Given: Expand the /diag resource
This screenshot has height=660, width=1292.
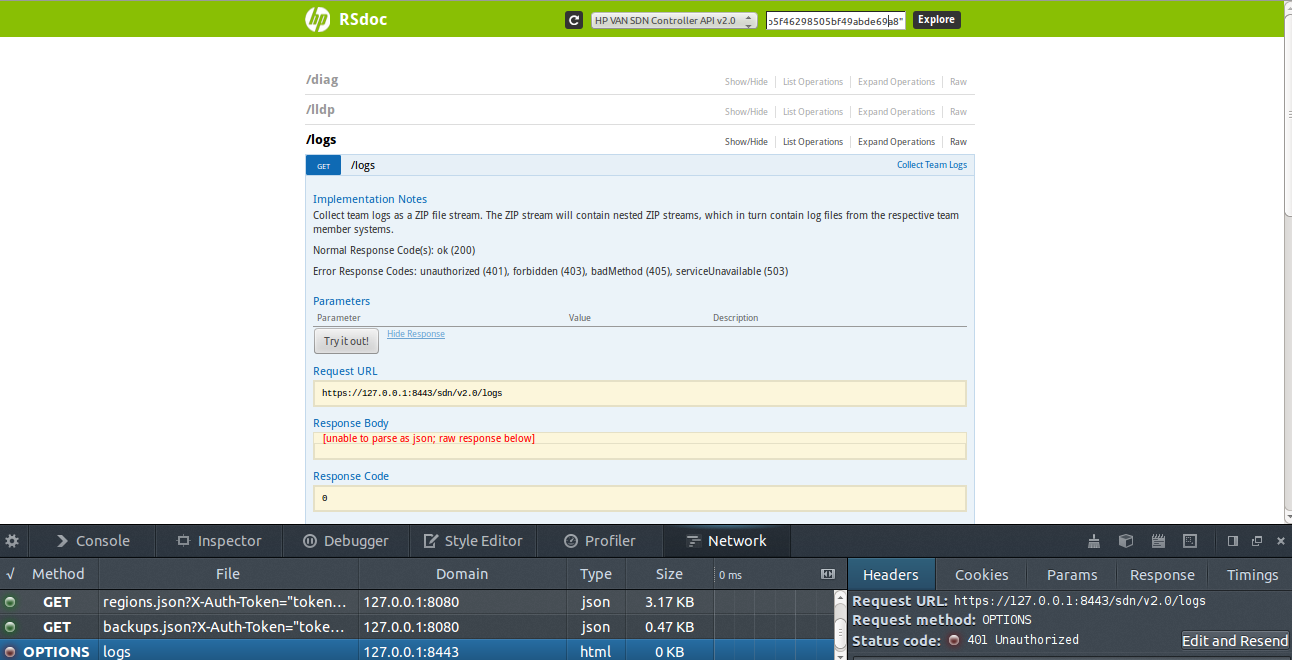Looking at the screenshot, I should point(322,80).
